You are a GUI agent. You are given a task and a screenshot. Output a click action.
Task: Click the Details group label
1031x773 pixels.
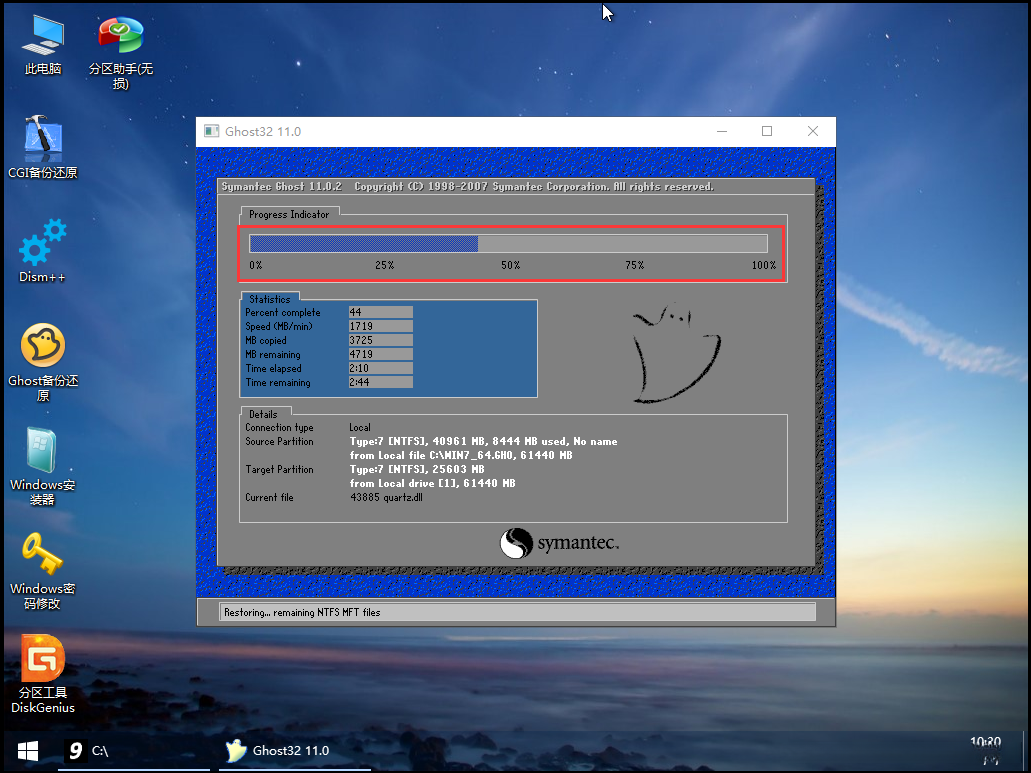[263, 414]
